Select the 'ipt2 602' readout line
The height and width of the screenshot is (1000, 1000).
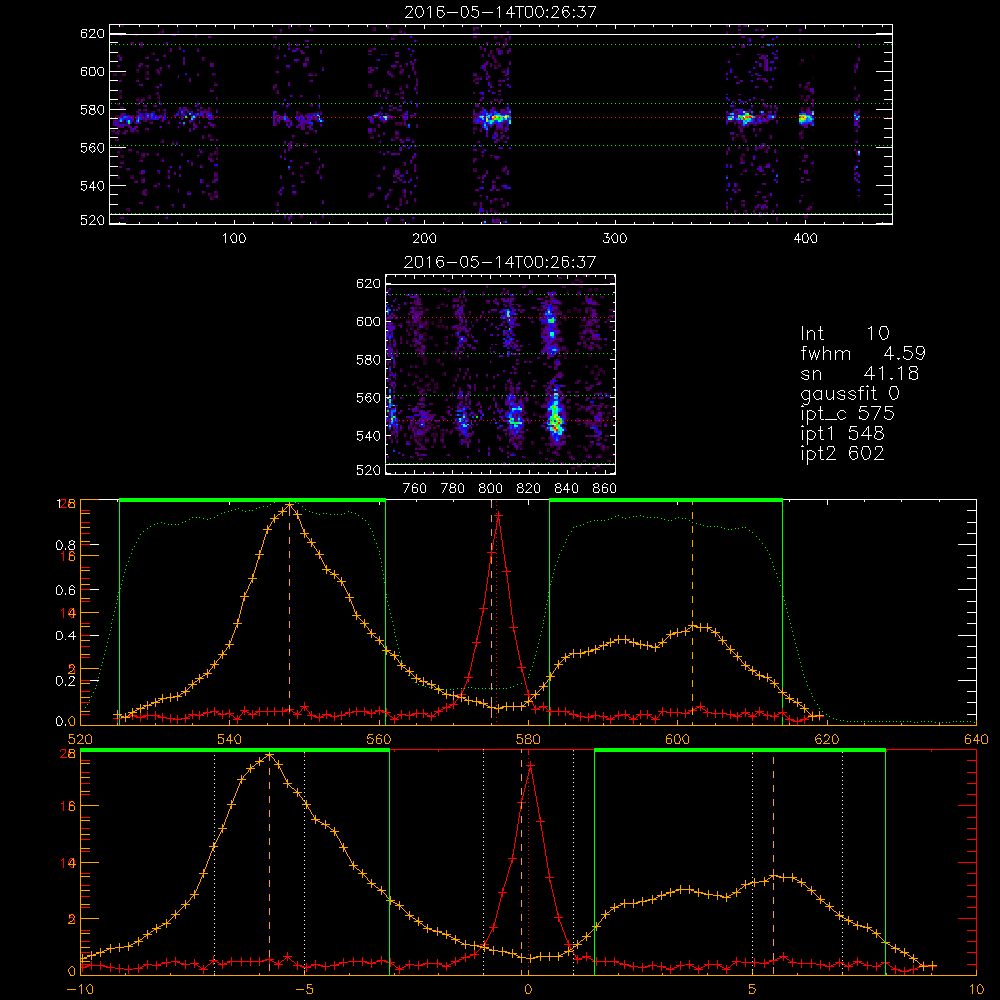coord(842,453)
